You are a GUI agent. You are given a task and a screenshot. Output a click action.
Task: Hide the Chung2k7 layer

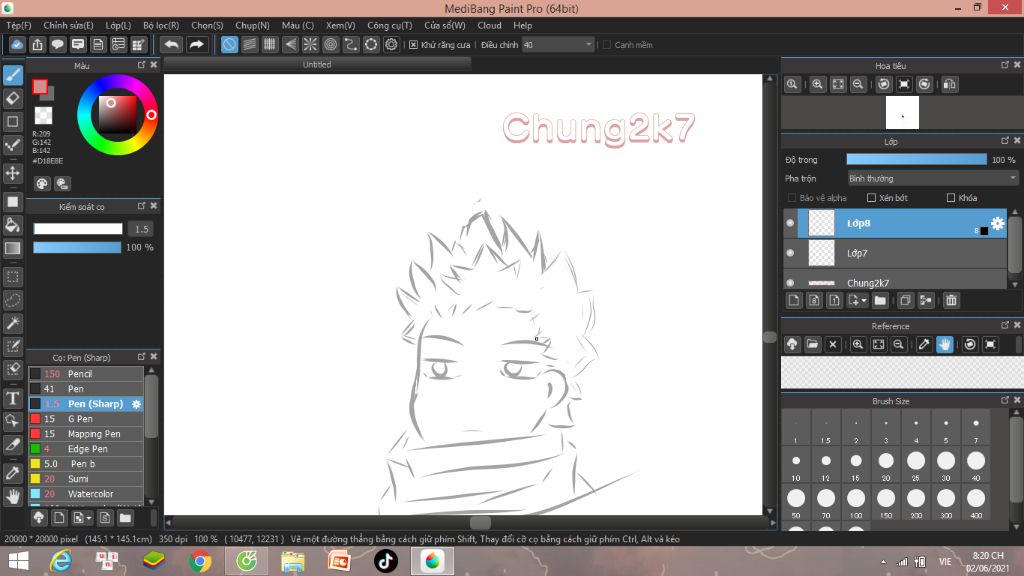[790, 283]
